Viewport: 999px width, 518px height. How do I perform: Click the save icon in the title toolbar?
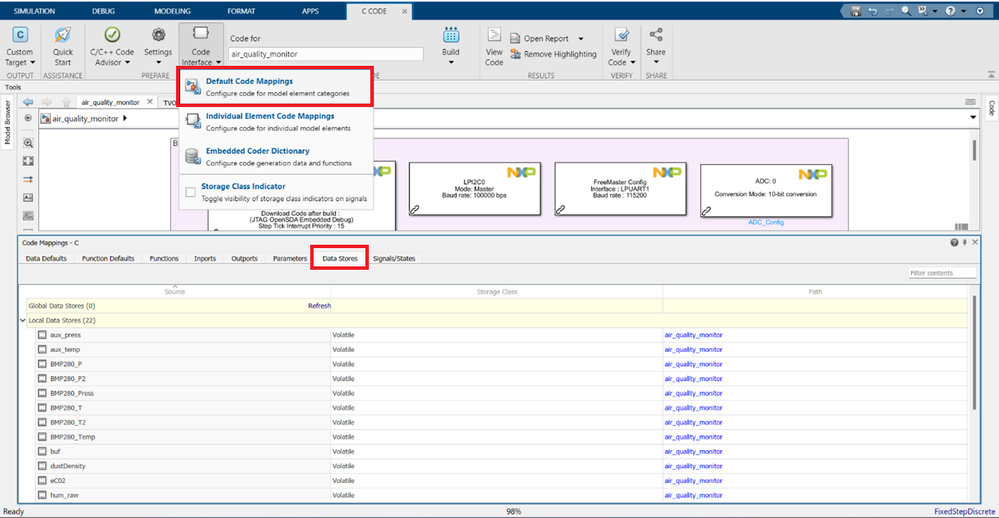[x=856, y=11]
